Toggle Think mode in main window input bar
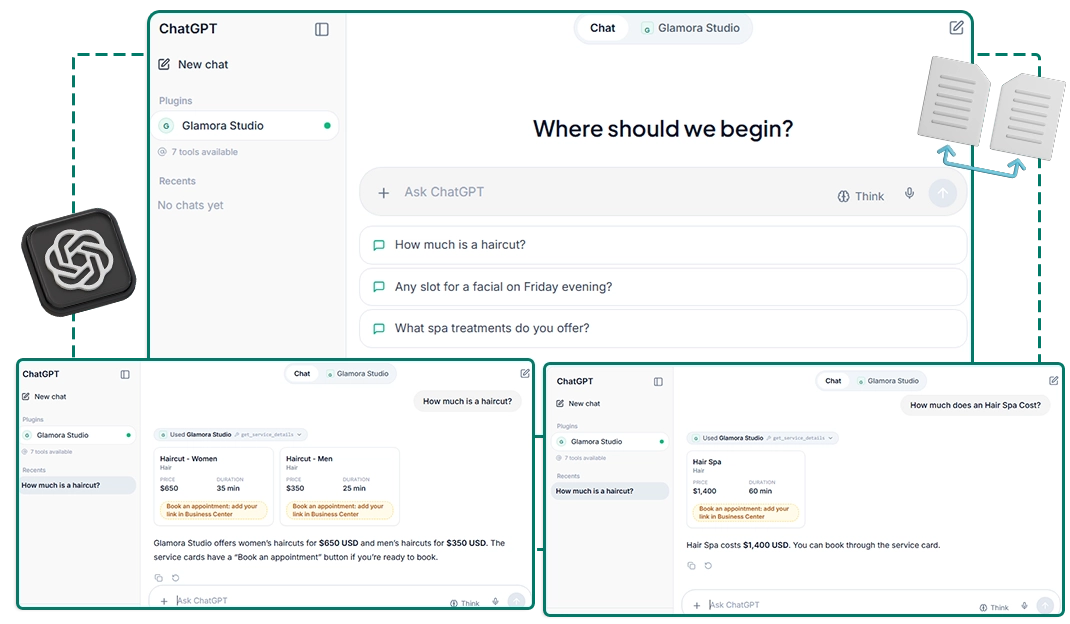 tap(861, 196)
